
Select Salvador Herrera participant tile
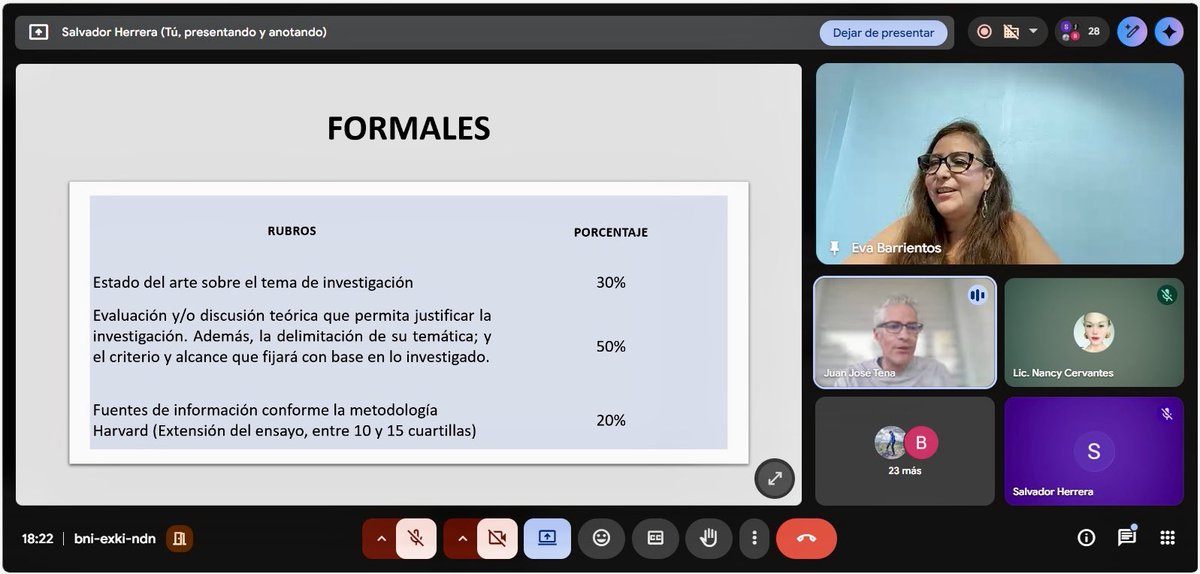pos(1094,451)
